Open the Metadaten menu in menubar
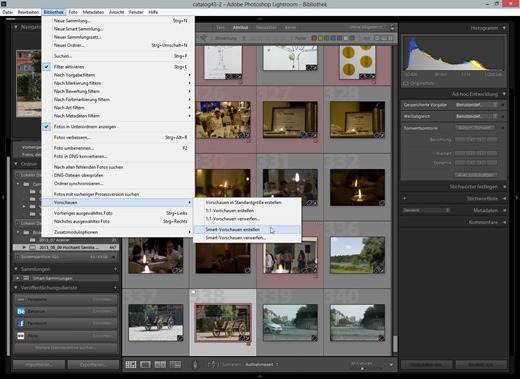Viewport: 520px width, 379px height. click(93, 12)
